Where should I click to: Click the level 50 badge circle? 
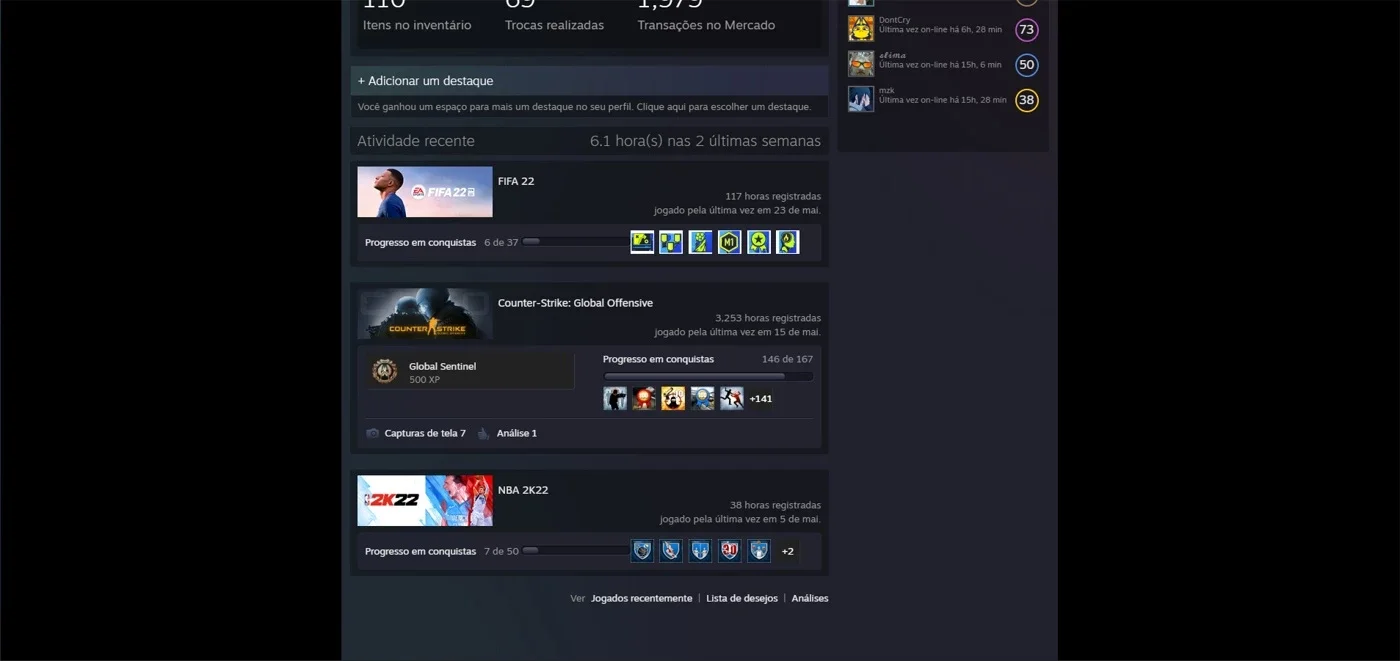[1027, 65]
